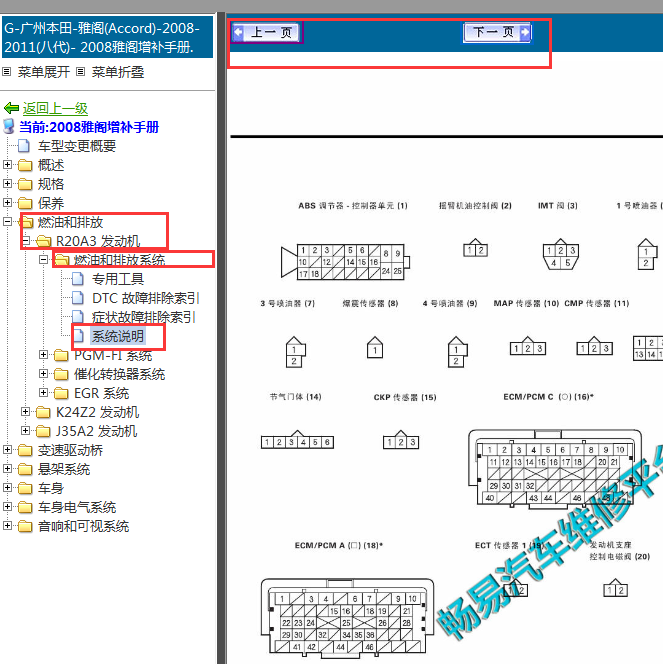
Task: Select the 规格 folder label
Action: point(51,184)
